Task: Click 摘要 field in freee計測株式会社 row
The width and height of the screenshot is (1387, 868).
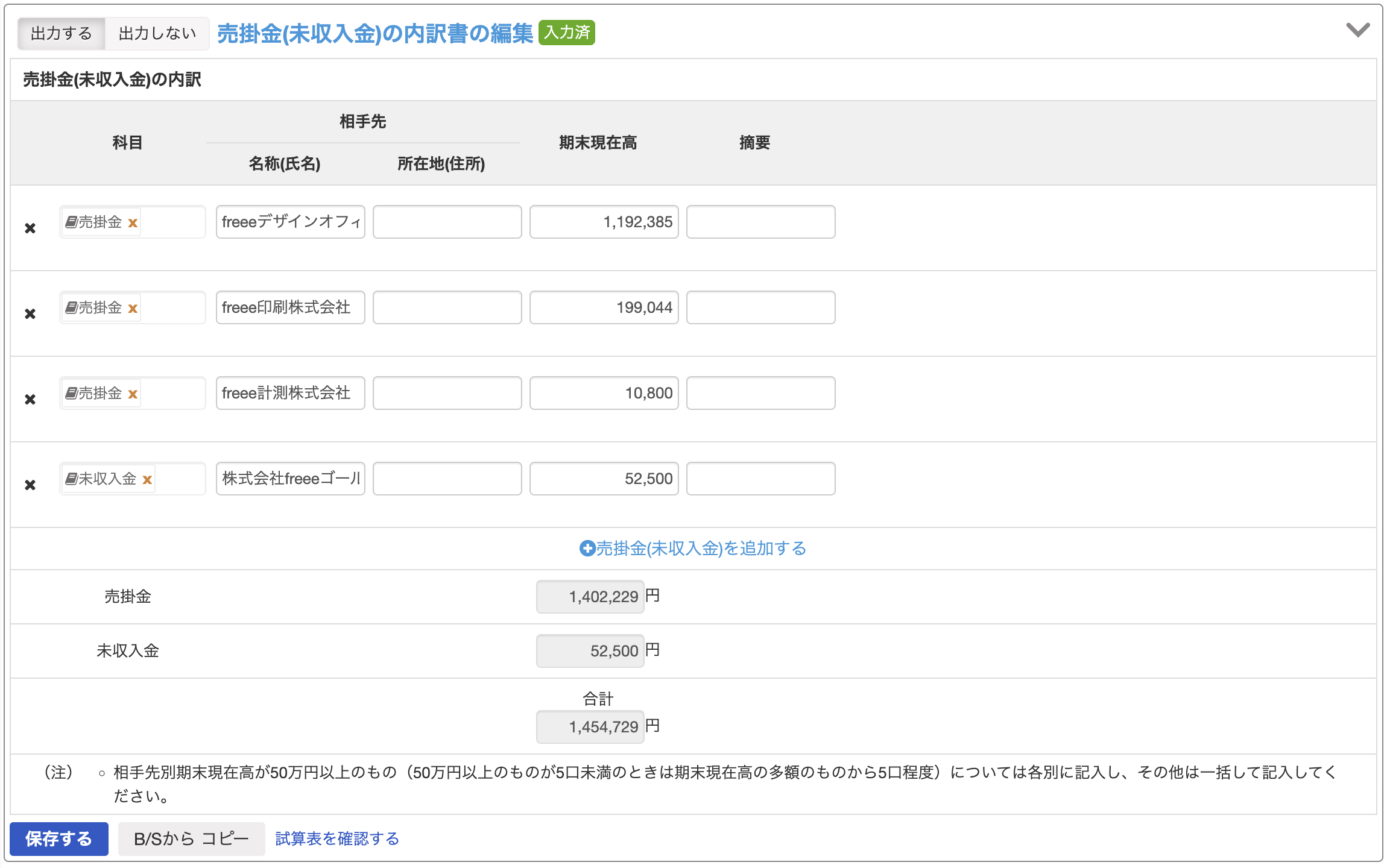Action: 761,393
